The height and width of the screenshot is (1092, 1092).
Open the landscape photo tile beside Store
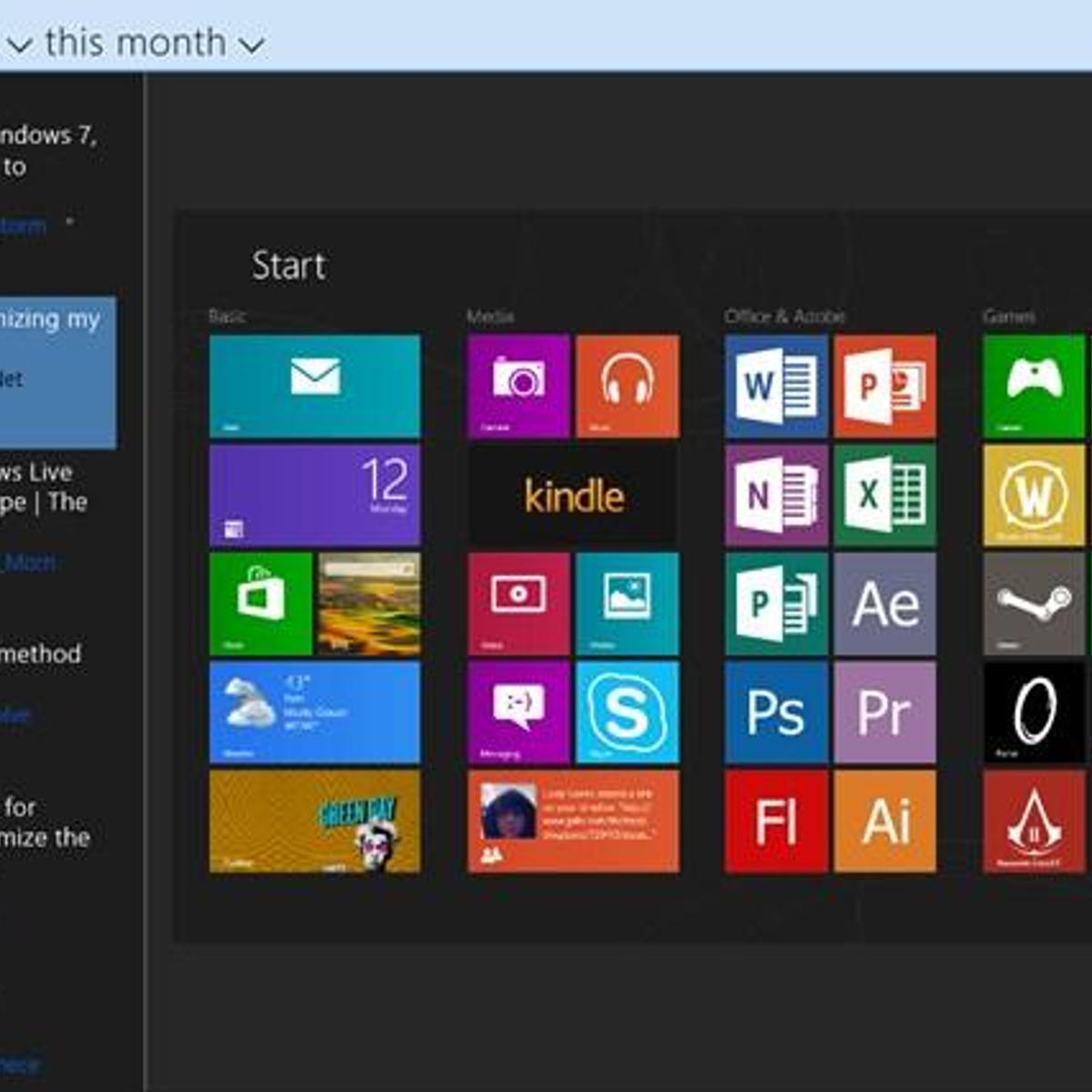coord(369,604)
